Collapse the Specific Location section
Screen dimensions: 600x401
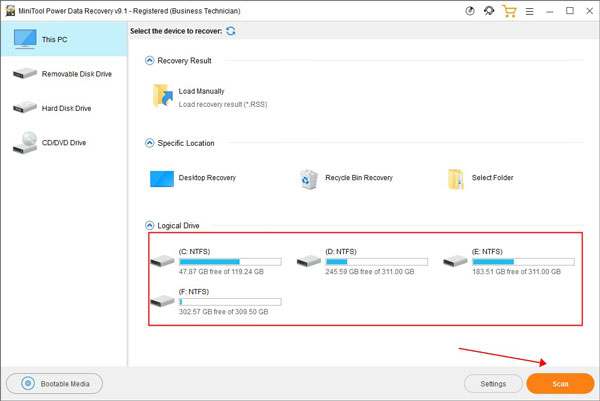click(x=150, y=143)
